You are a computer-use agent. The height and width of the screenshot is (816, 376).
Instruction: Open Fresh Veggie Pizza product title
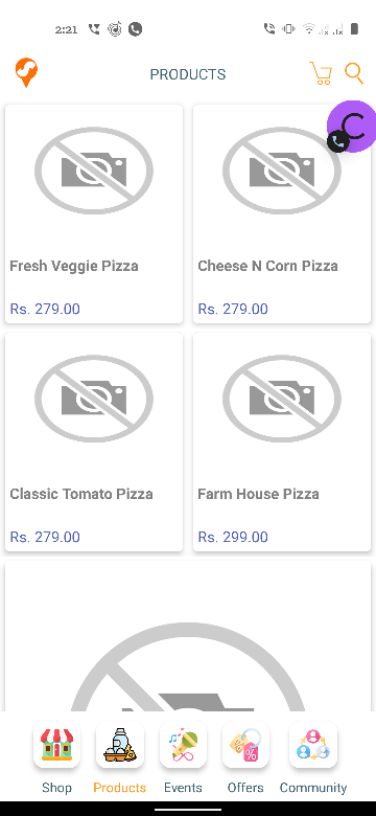(74, 266)
